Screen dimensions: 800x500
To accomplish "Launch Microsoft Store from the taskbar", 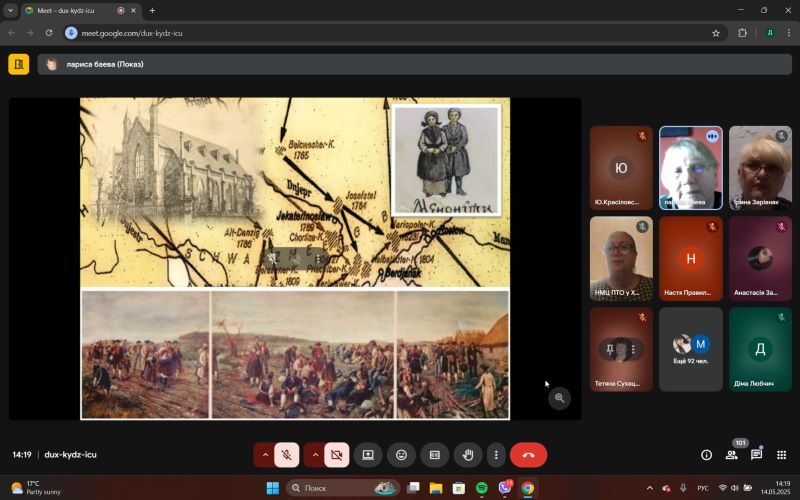I will [459, 488].
